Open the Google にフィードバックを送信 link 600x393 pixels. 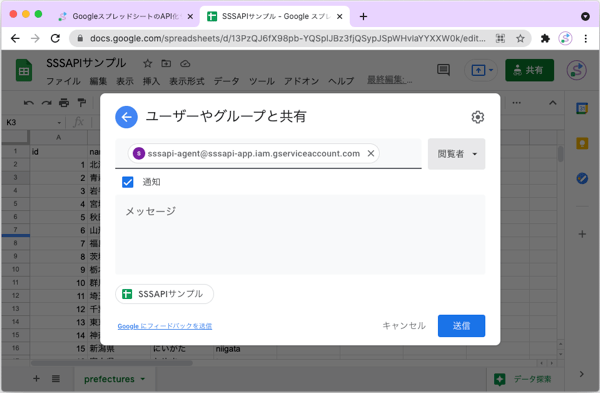pyautogui.click(x=165, y=326)
